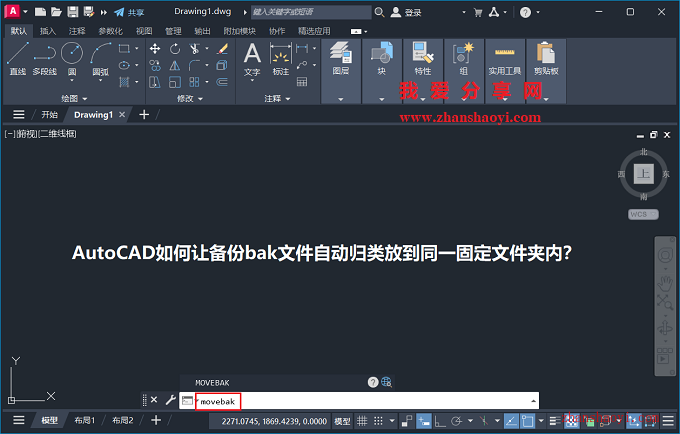Toggle ortho mode in status bar
This screenshot has width=680, height=434.
click(x=440, y=421)
